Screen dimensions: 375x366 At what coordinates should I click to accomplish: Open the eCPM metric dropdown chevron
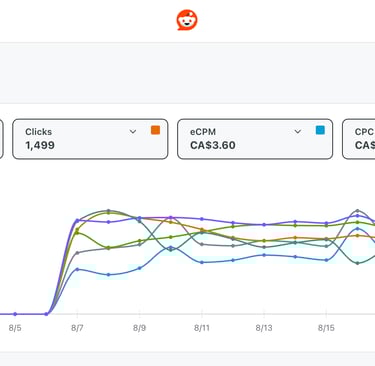(298, 132)
